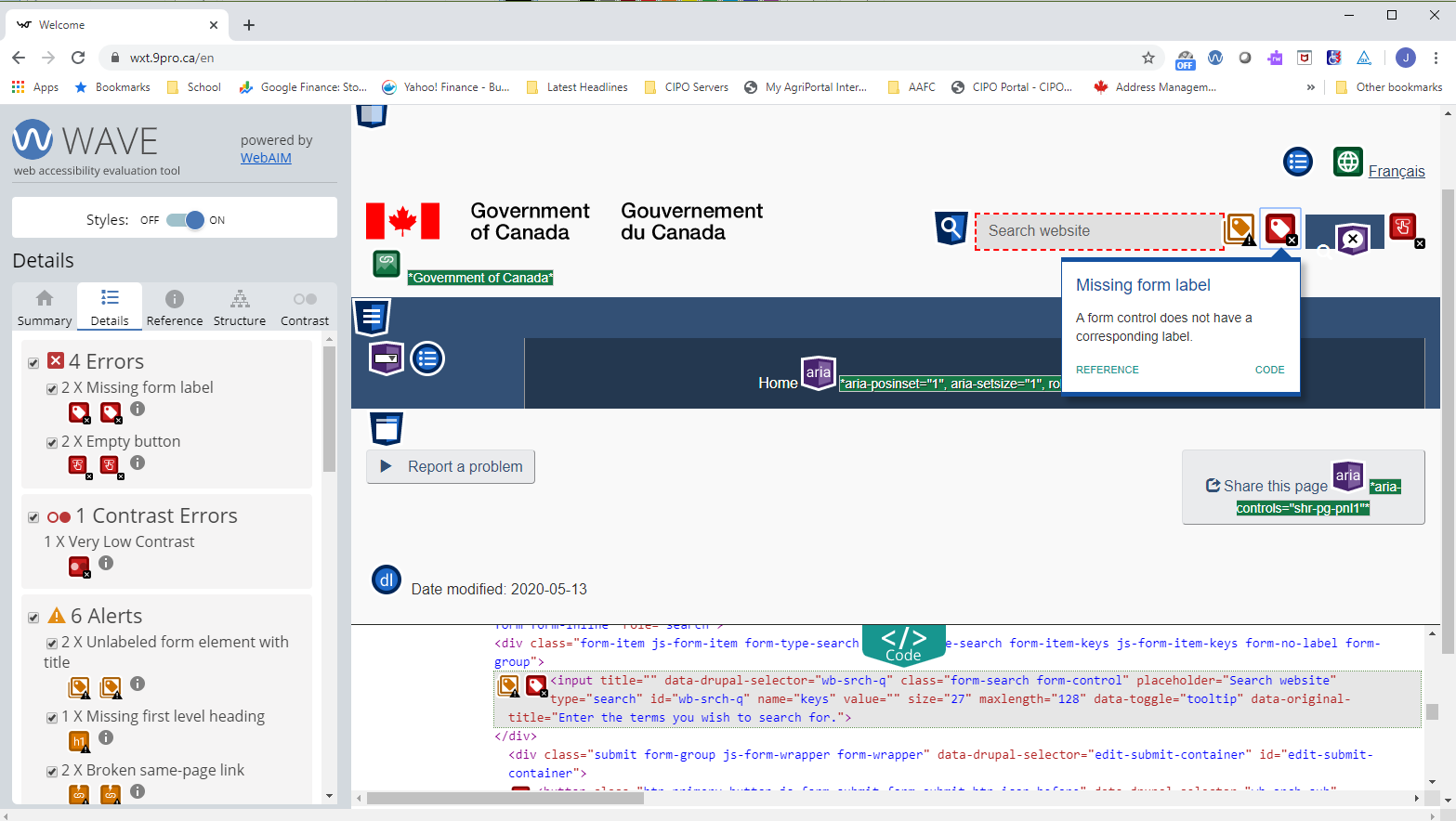The image size is (1456, 821).
Task: Switch to the Structure tab
Action: (240, 307)
